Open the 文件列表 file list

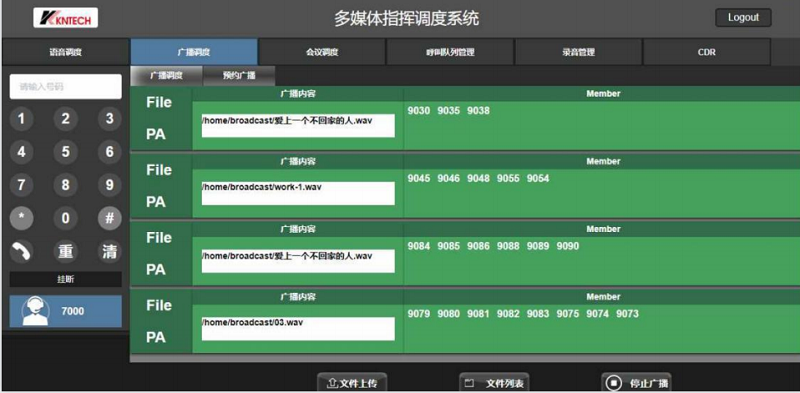pos(494,383)
